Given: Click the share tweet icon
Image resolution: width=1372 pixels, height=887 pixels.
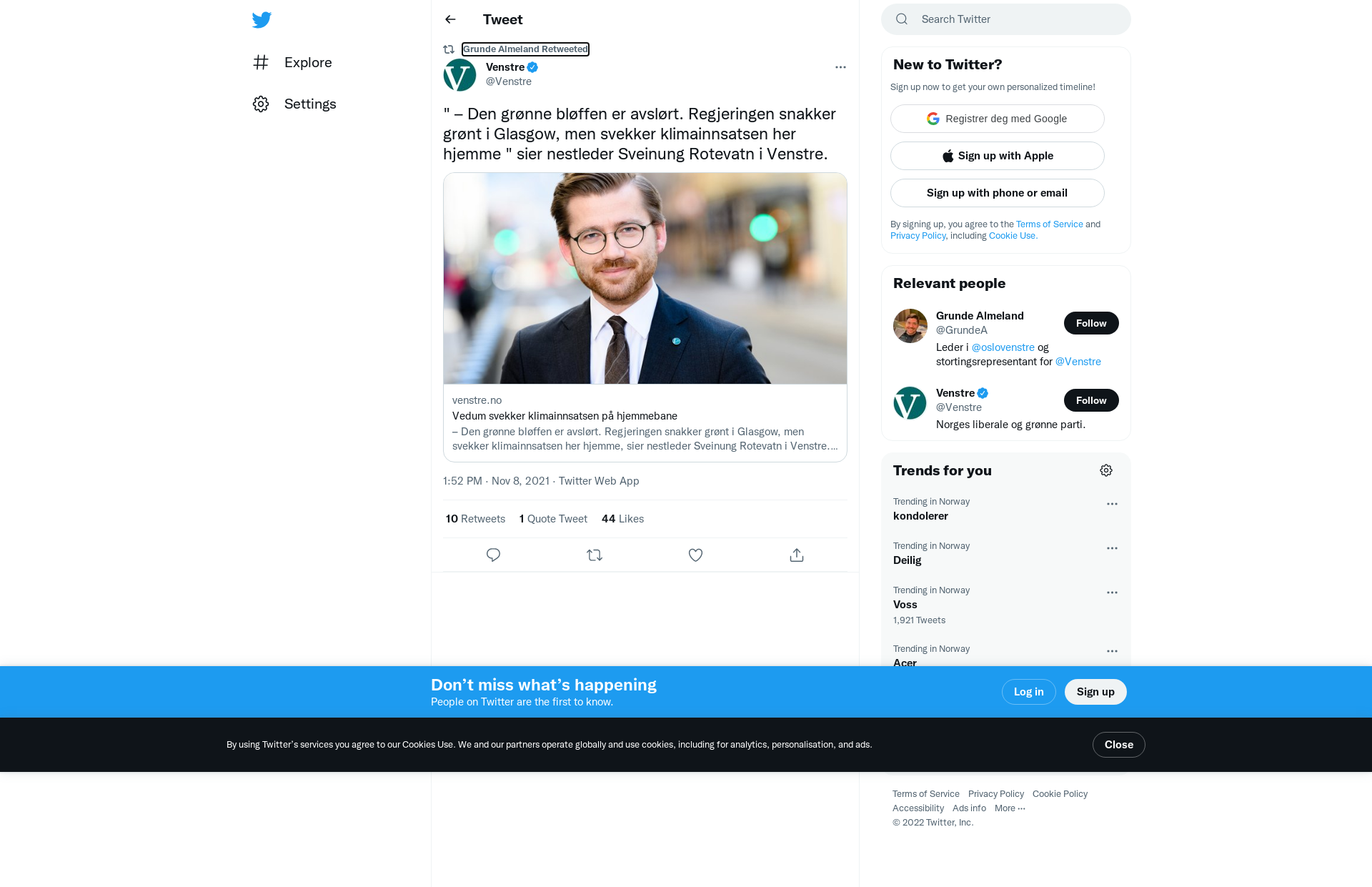Looking at the screenshot, I should coord(797,555).
